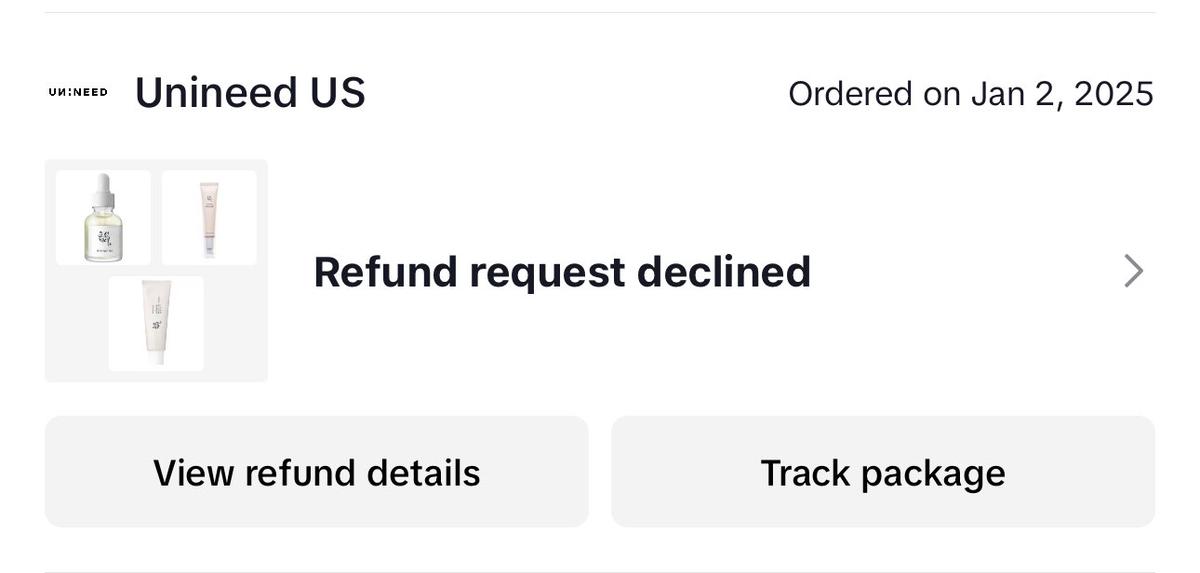Image resolution: width=1200 pixels, height=573 pixels.
Task: Visit the seller page titled Unineed US
Action: coord(250,92)
